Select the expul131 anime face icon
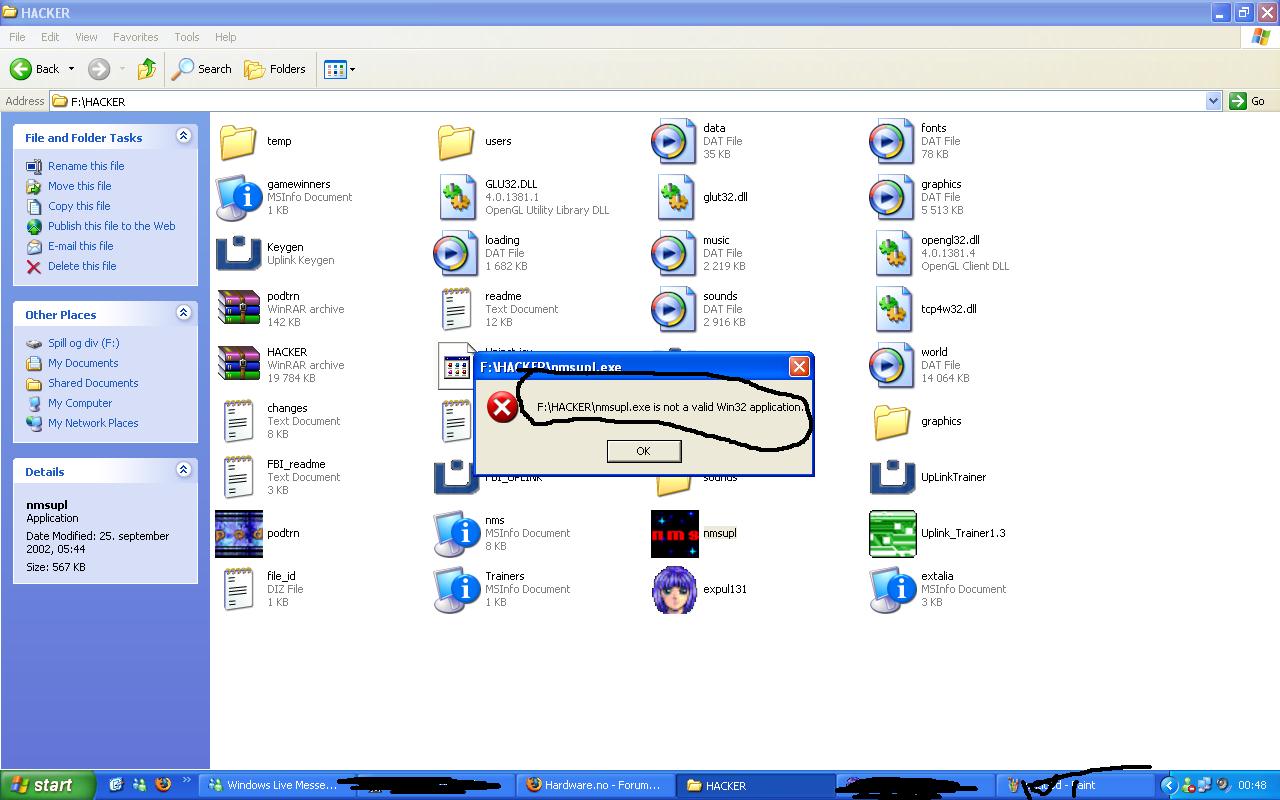The image size is (1280, 800). point(675,590)
